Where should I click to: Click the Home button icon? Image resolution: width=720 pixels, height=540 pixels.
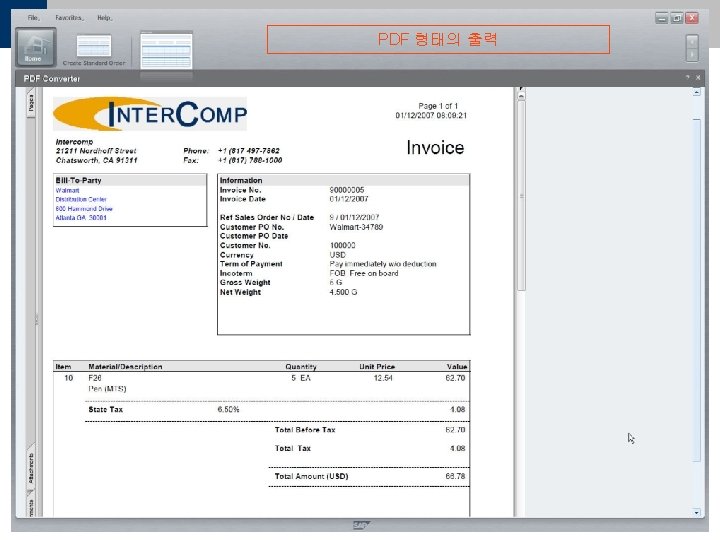coord(36,47)
